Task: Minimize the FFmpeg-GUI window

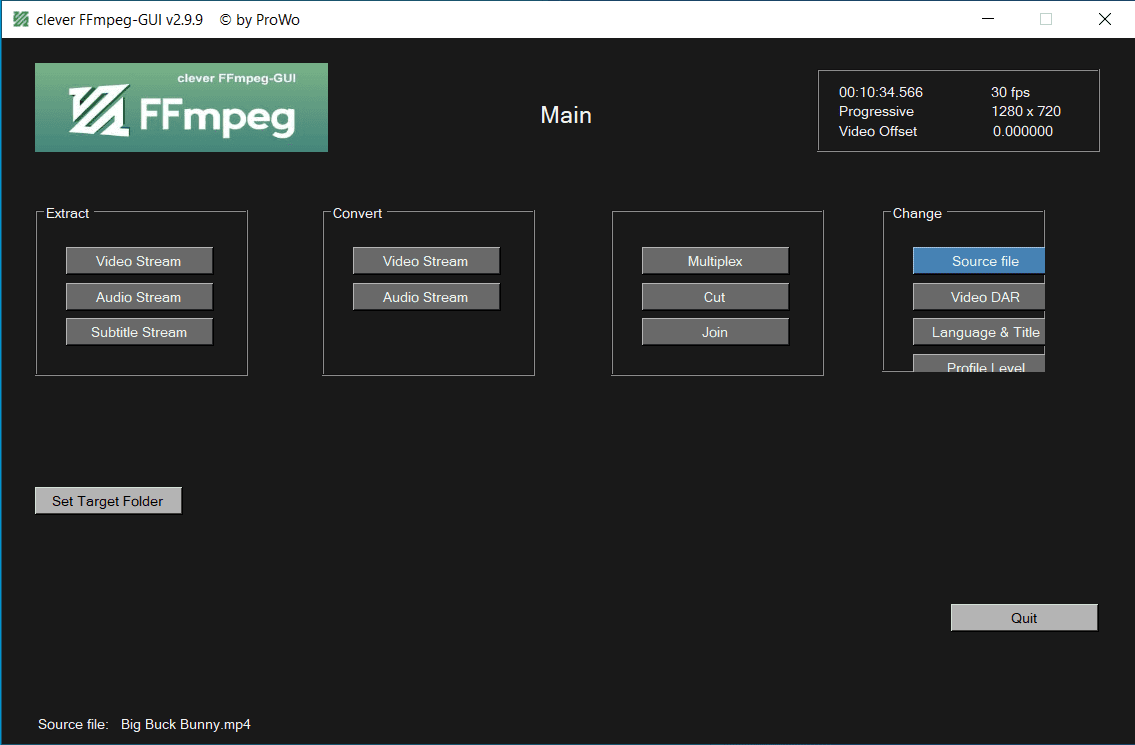Action: tap(988, 19)
